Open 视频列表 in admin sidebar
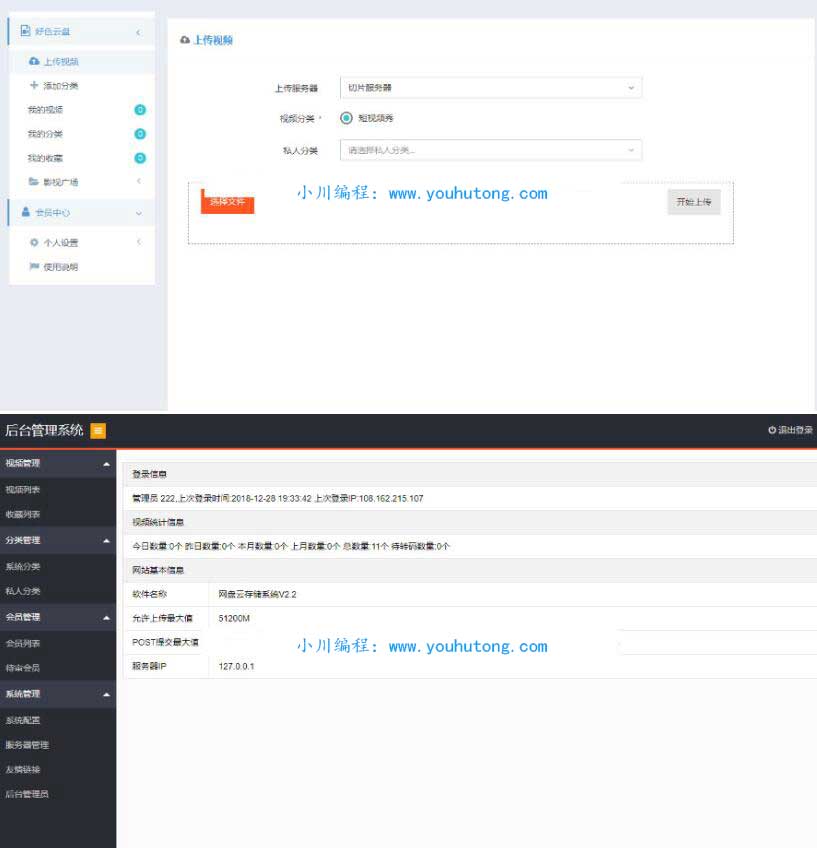The height and width of the screenshot is (848, 817). pyautogui.click(x=23, y=489)
